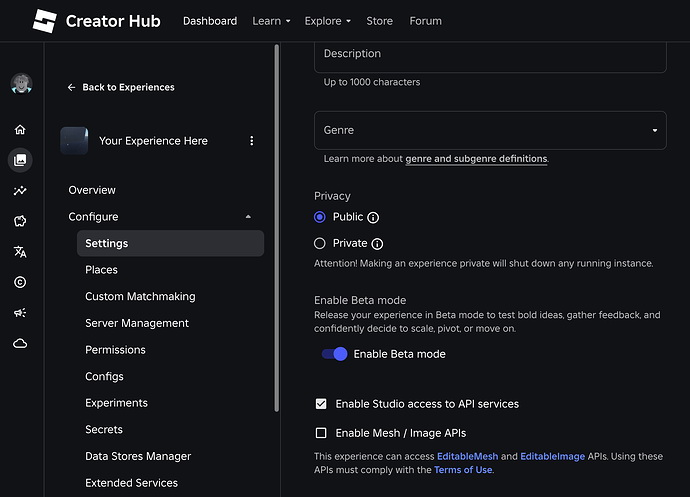Open the Terms of Use link
The height and width of the screenshot is (497, 690).
[x=463, y=470]
